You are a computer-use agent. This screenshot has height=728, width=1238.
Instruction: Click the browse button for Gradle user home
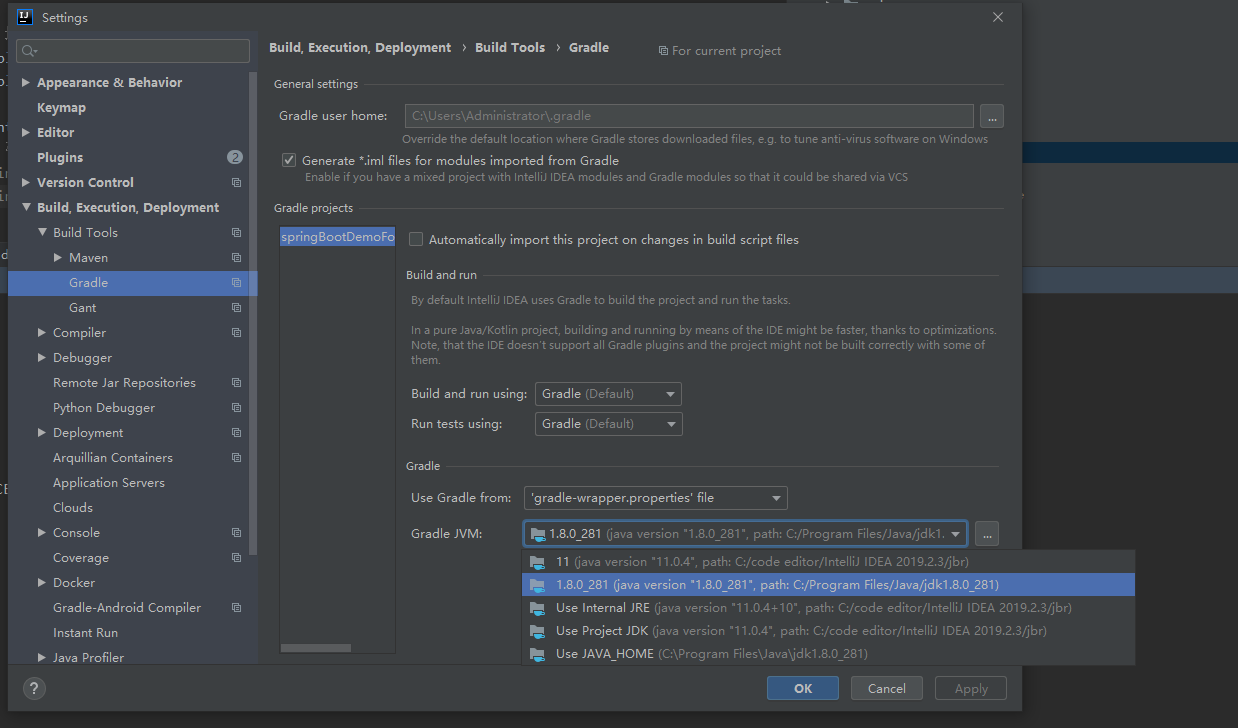pyautogui.click(x=991, y=116)
